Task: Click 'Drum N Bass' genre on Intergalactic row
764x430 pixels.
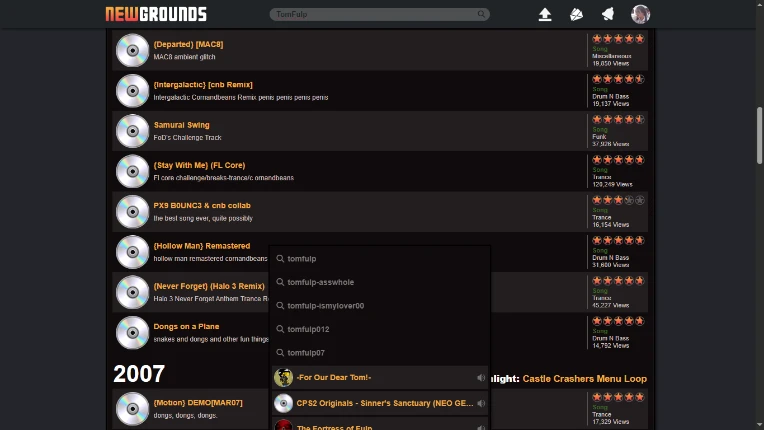Action: 611,96
